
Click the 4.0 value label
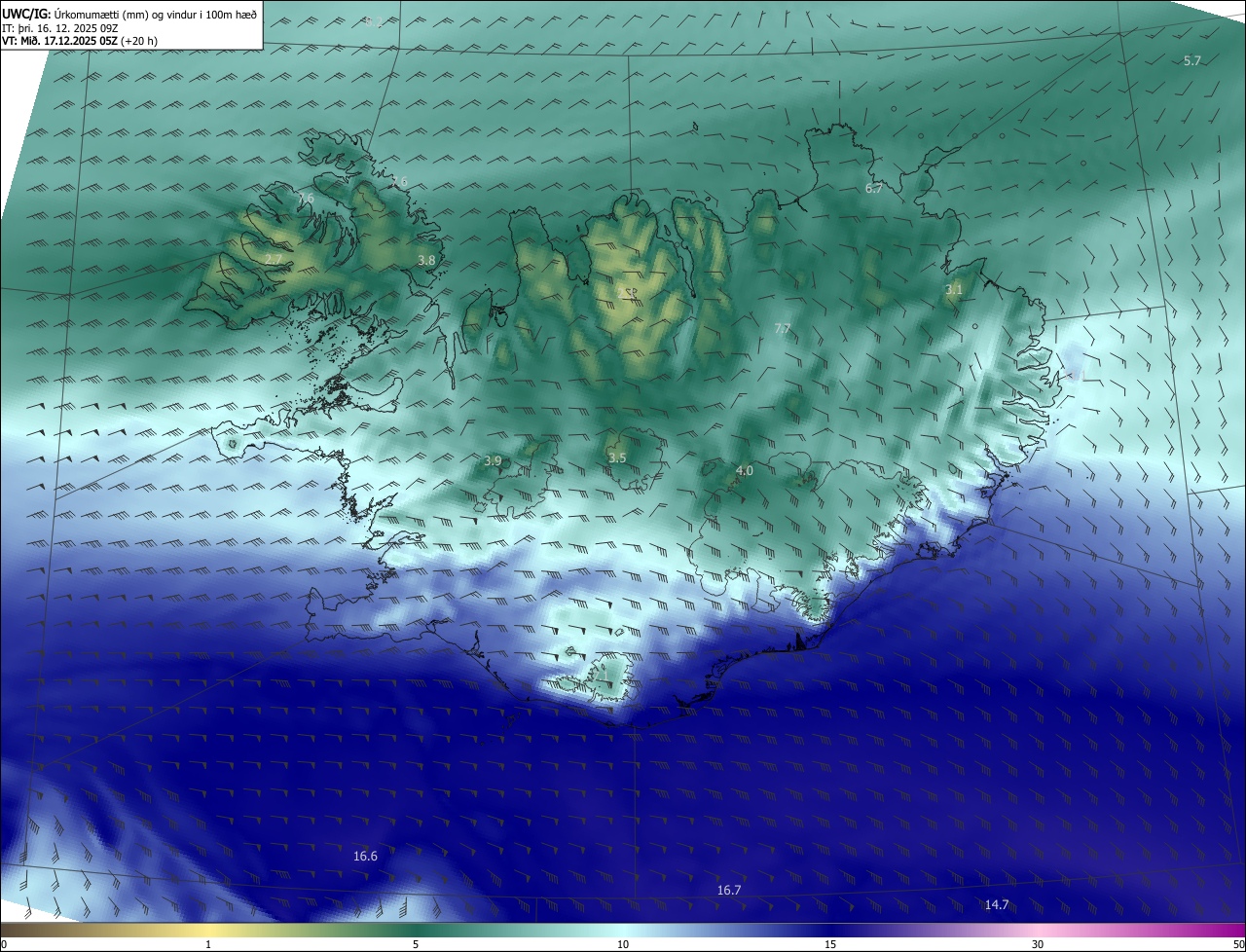[744, 470]
